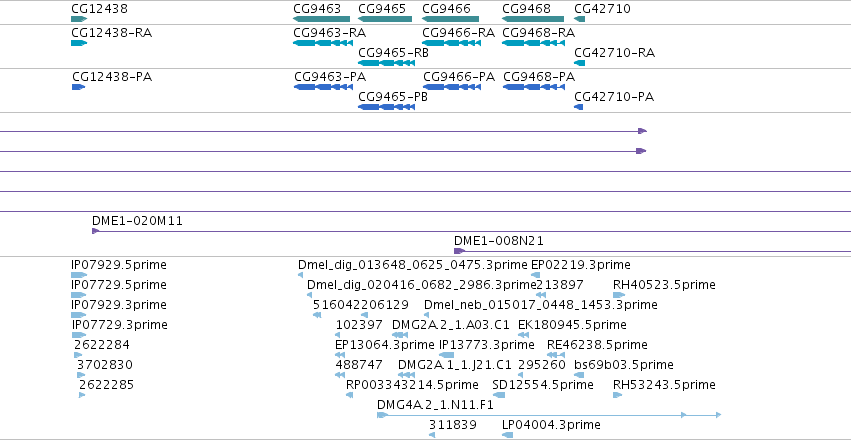
Task: Select the DME1-020M11 BAC start arrow
Action: coord(96,231)
